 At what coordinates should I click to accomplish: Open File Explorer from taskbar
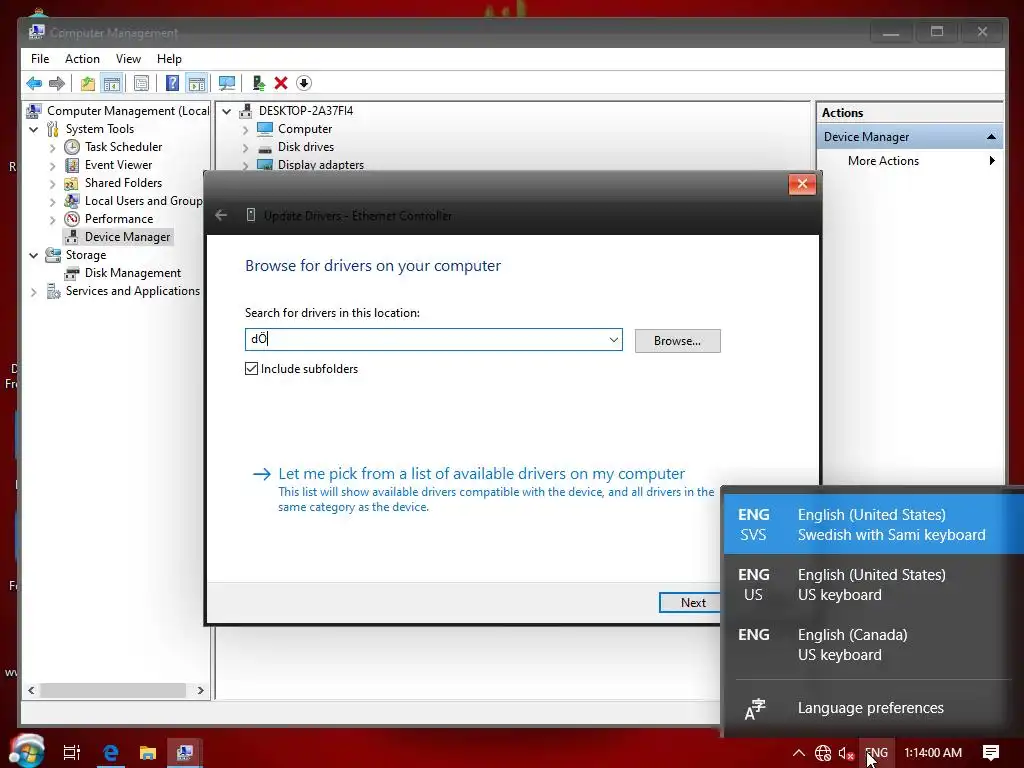(x=148, y=752)
